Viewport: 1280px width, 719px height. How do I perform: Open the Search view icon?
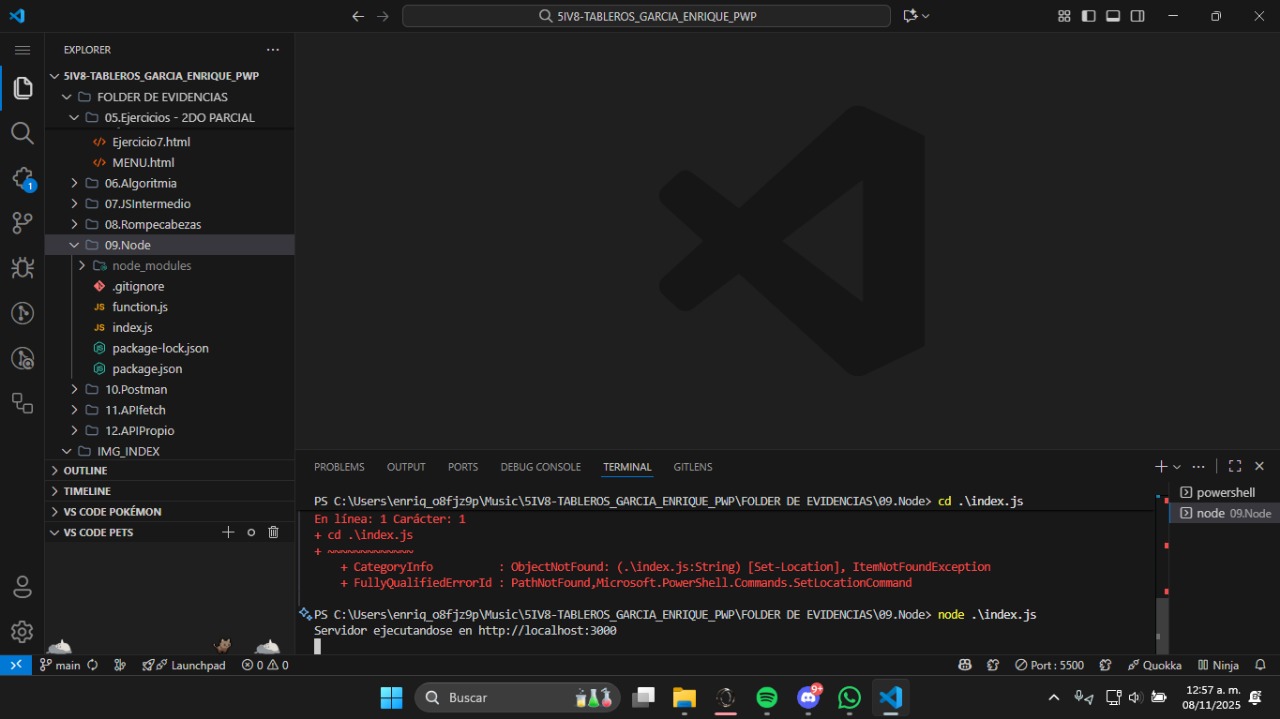point(22,133)
